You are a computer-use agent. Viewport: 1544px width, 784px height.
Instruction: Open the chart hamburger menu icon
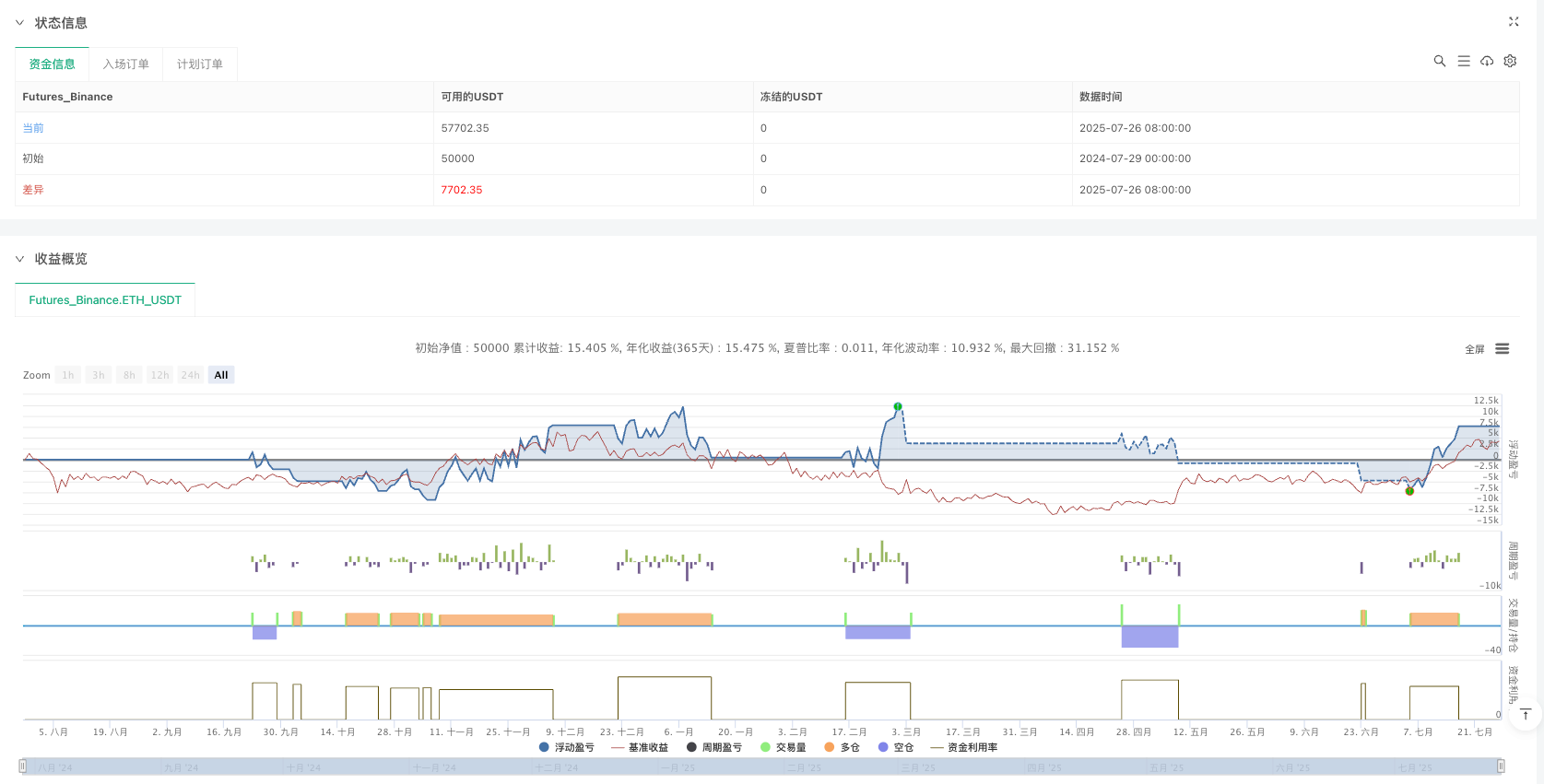click(x=1502, y=349)
